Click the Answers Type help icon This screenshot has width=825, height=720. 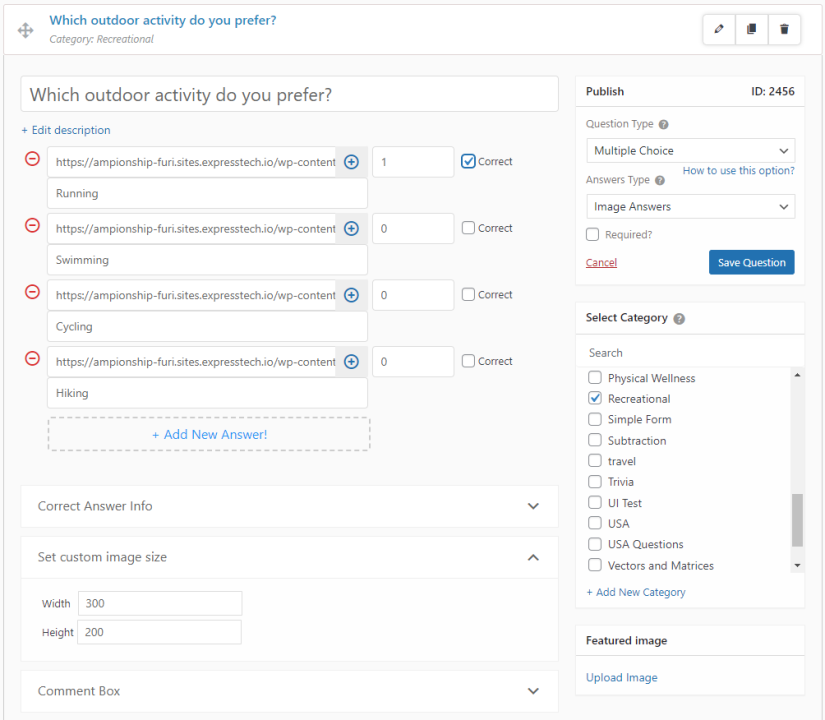tap(659, 179)
